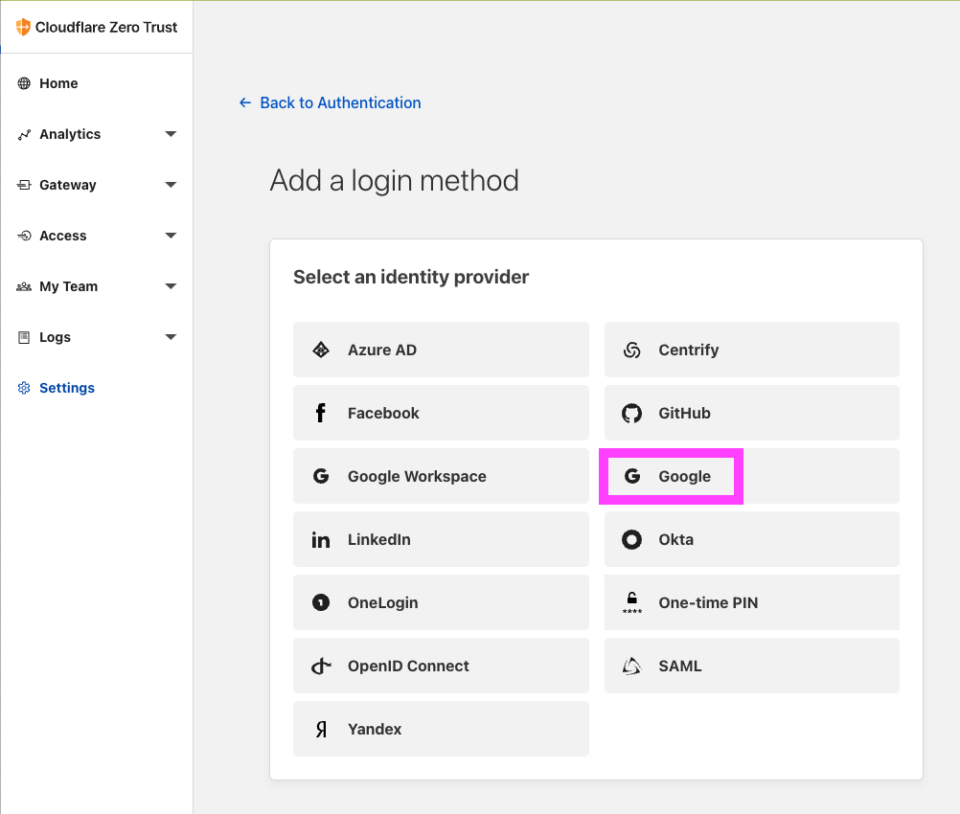Click the OneLogin circle icon
This screenshot has width=960, height=814.
tap(321, 603)
